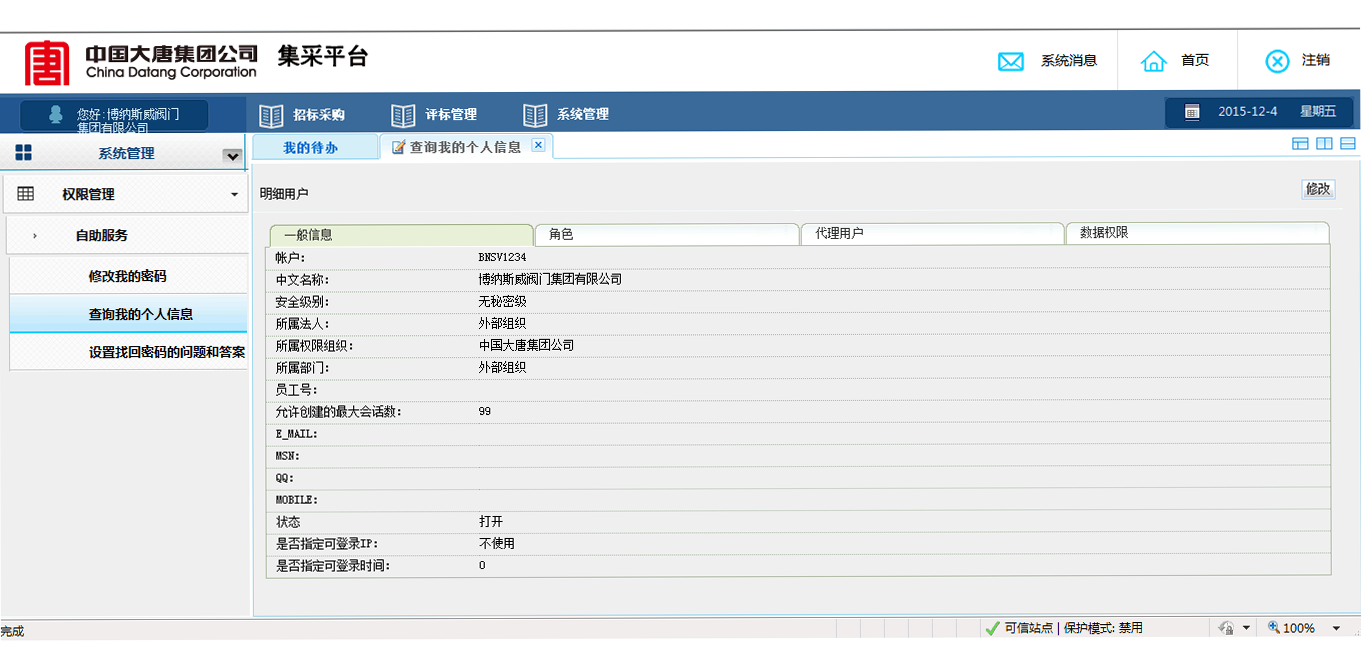This screenshot has width=1361, height=661.
Task: Open 系统消息 envelope icon
Action: 1011,62
